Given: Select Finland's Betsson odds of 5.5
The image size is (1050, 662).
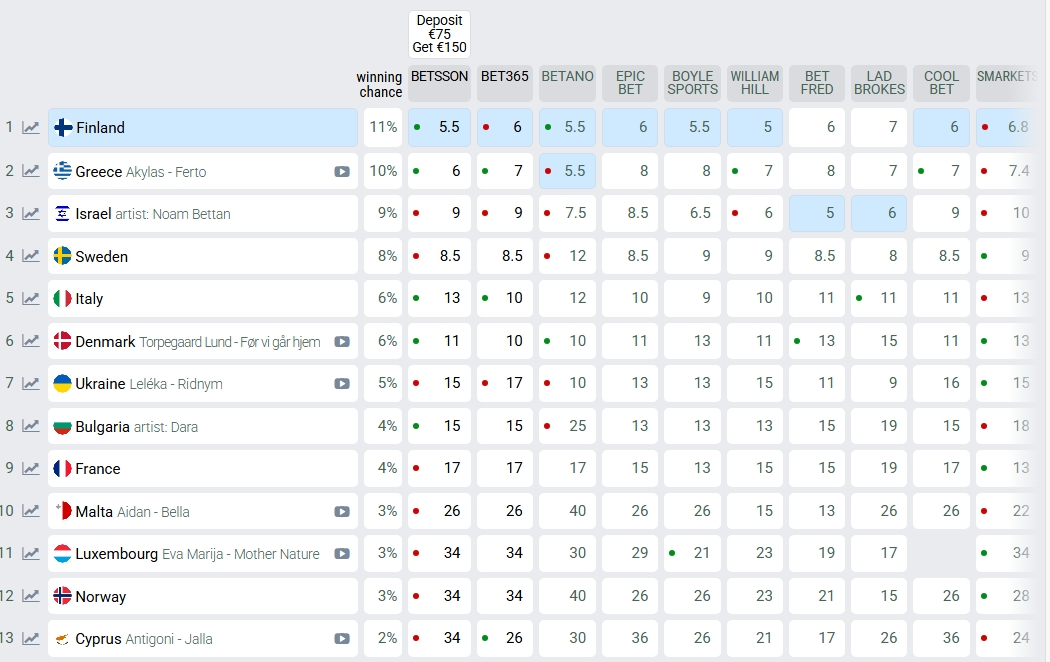Looking at the screenshot, I should (x=439, y=128).
